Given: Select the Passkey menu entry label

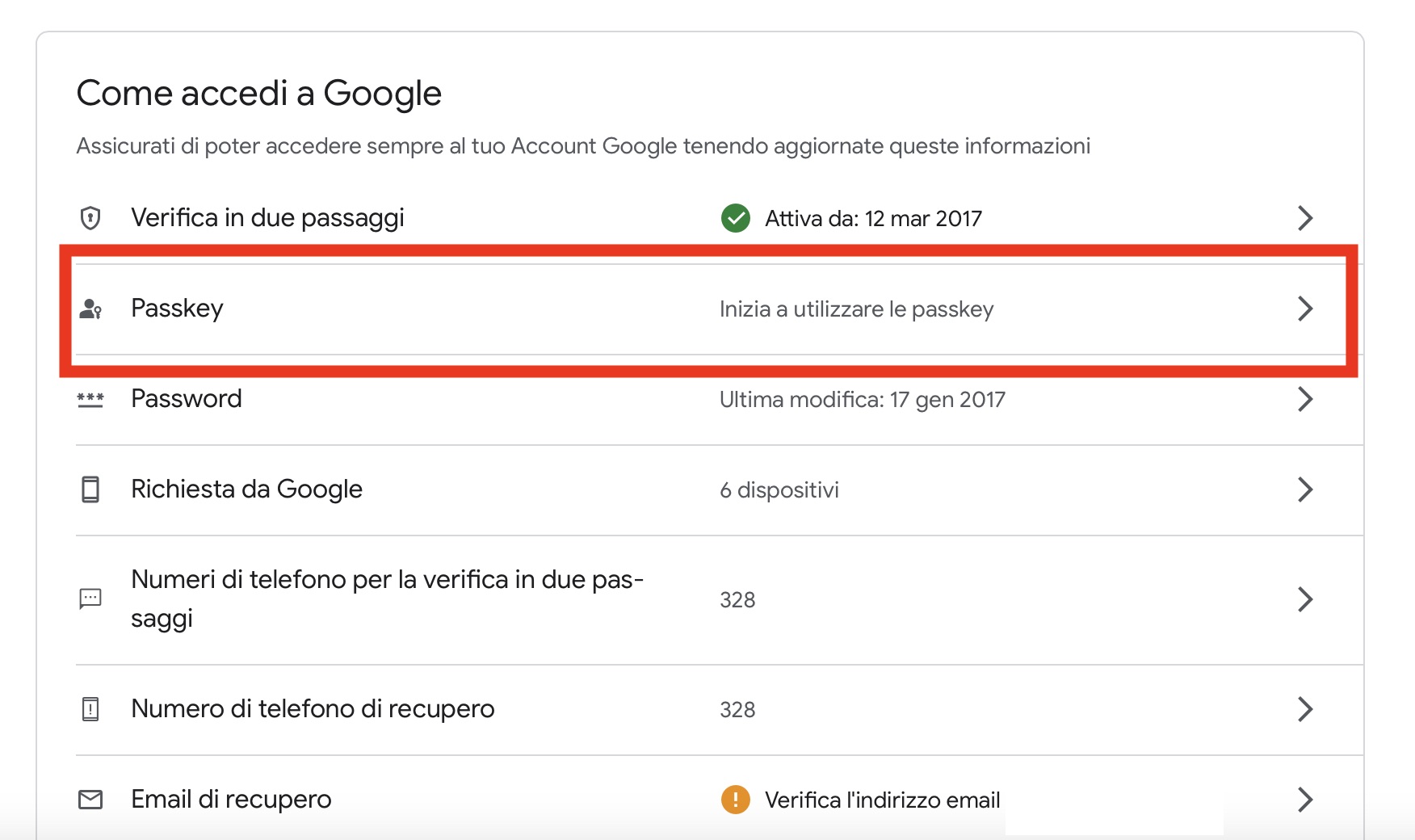Looking at the screenshot, I should pos(177,309).
